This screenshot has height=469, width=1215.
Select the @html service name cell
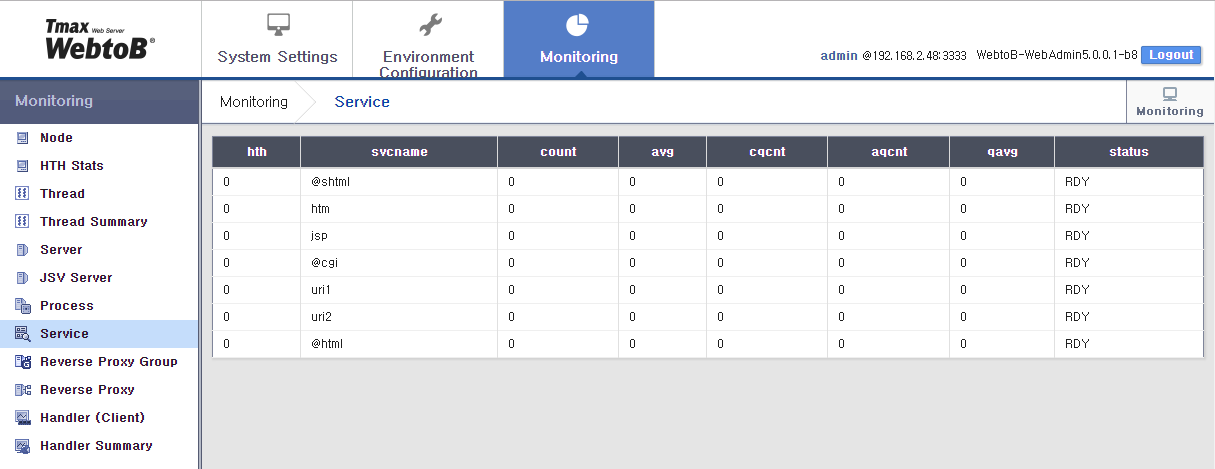[399, 344]
